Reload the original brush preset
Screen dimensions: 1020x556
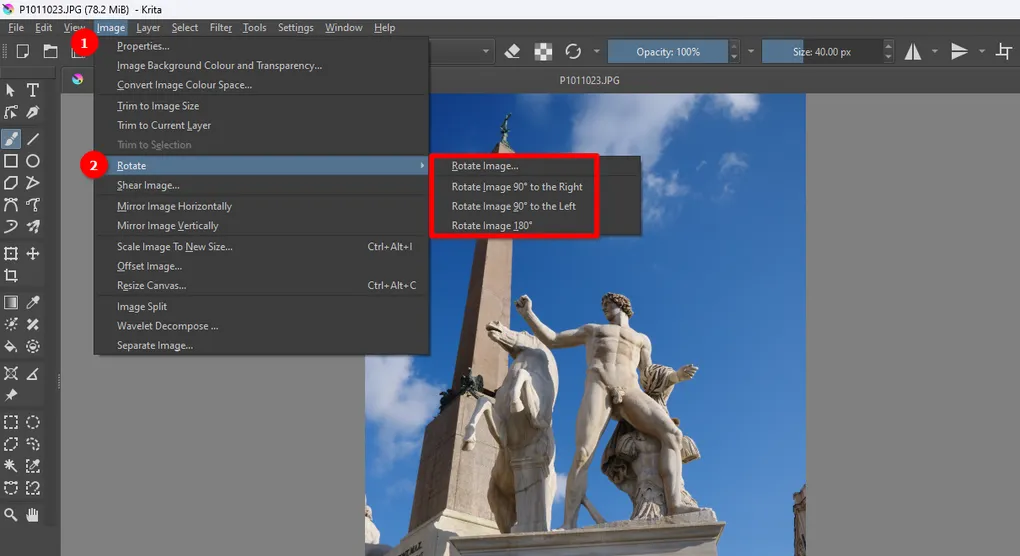(x=573, y=52)
